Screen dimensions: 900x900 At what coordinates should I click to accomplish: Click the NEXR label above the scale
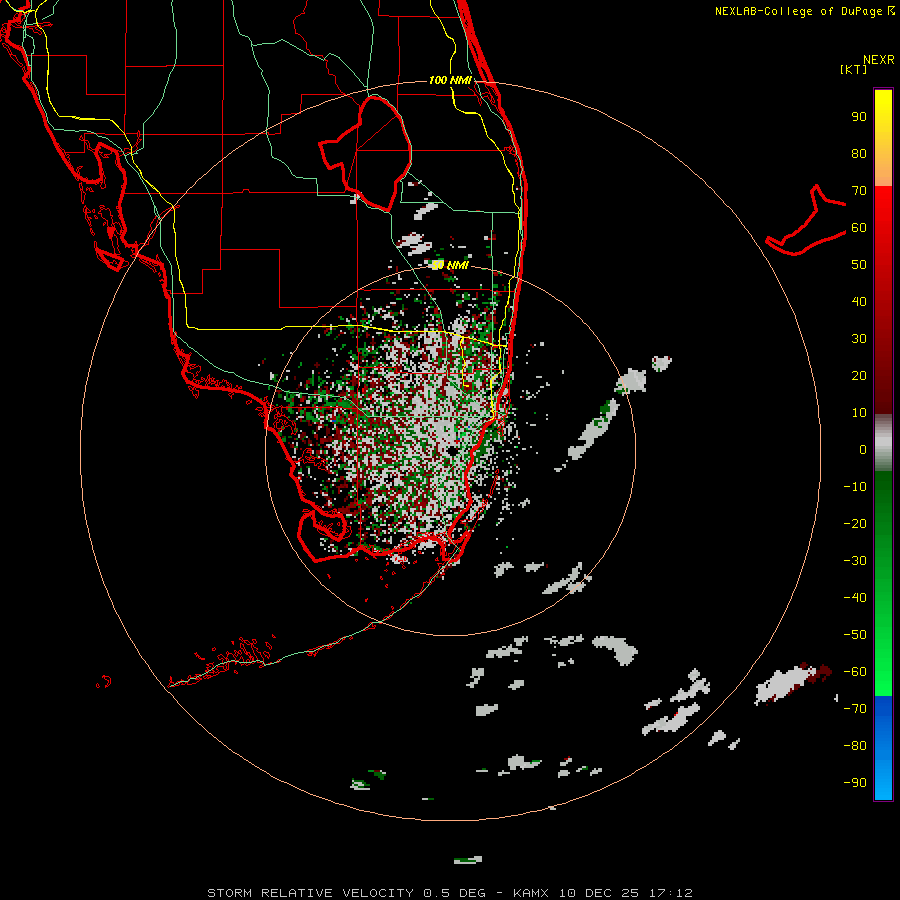tap(878, 60)
